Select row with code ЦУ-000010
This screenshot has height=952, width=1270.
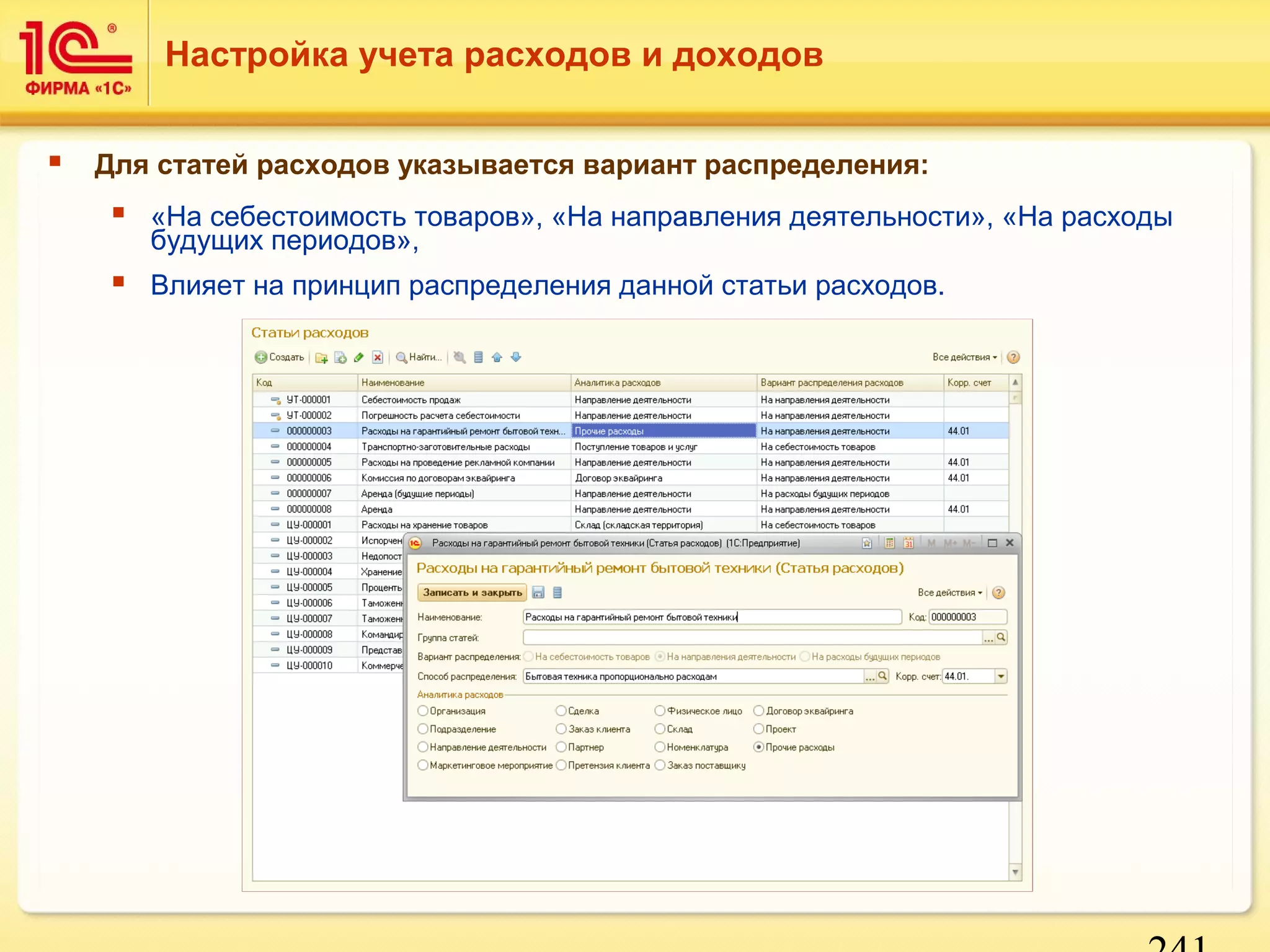(328, 665)
